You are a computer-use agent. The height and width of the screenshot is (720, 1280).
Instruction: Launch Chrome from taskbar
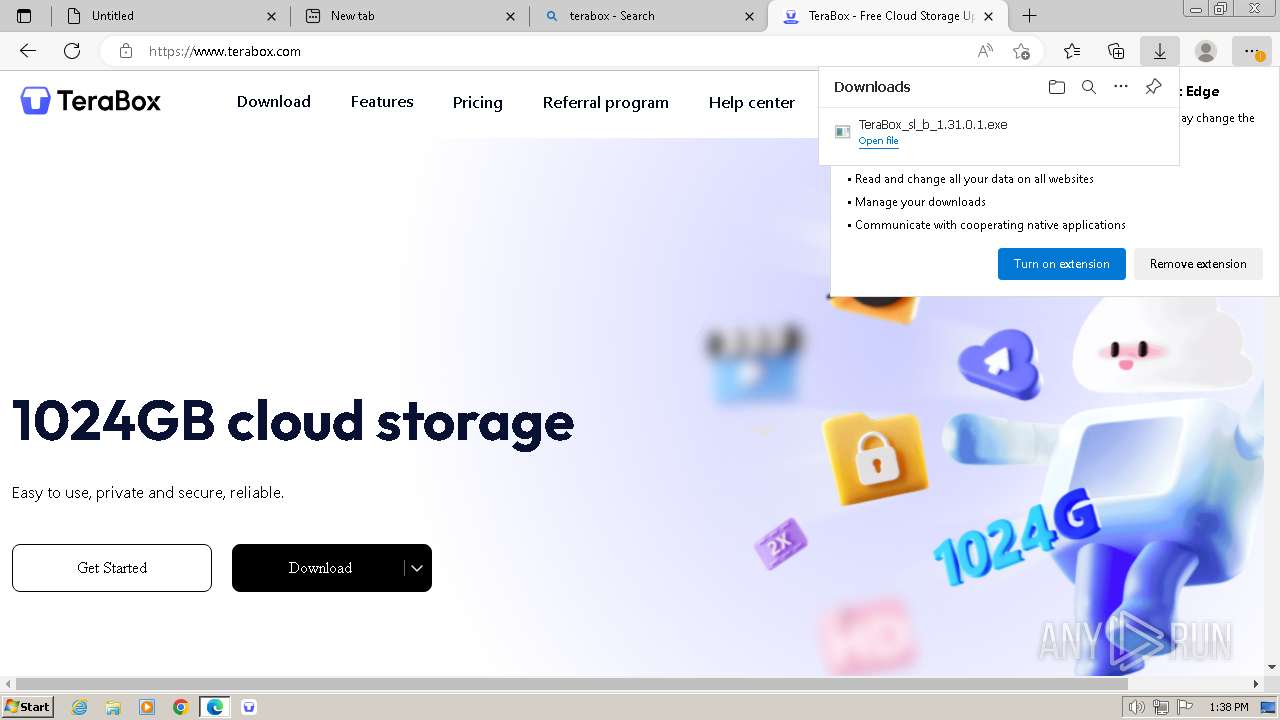(180, 707)
